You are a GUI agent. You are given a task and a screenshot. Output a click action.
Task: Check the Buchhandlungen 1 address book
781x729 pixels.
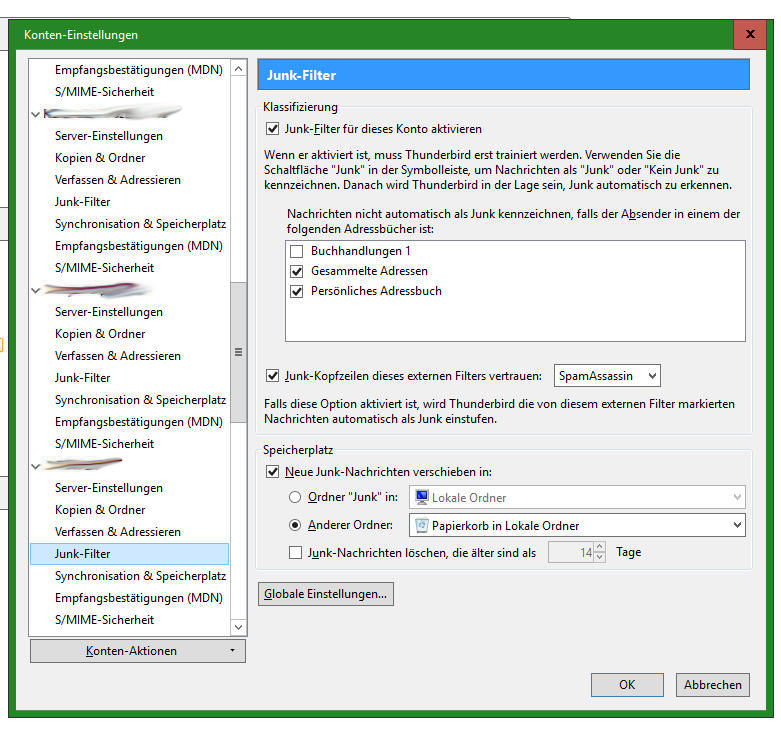[x=296, y=251]
